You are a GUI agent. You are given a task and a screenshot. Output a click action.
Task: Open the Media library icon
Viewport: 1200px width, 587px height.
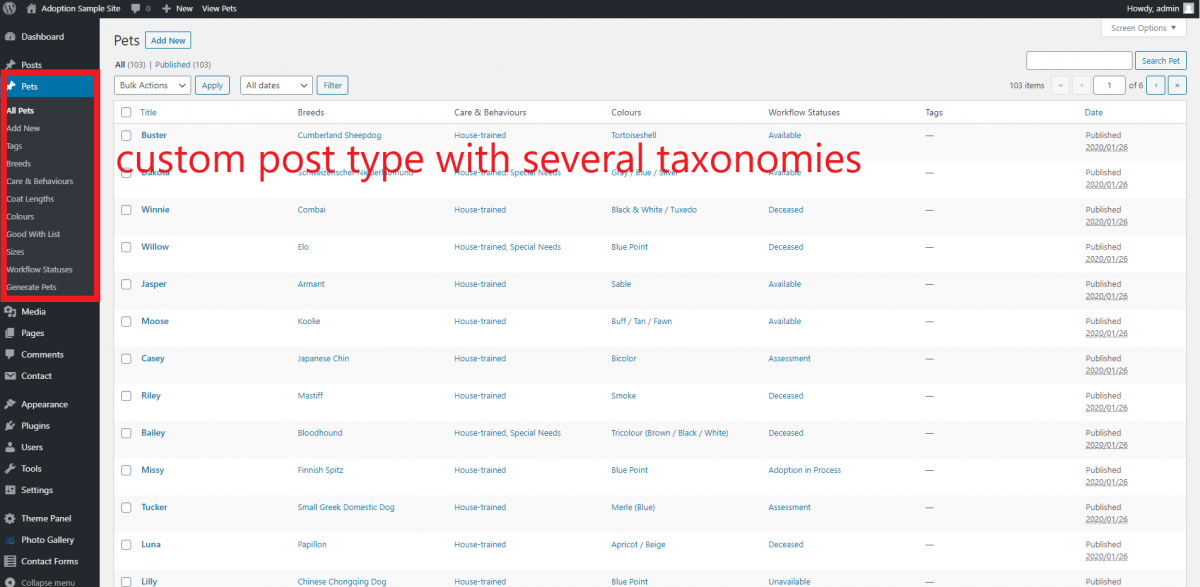coord(10,312)
